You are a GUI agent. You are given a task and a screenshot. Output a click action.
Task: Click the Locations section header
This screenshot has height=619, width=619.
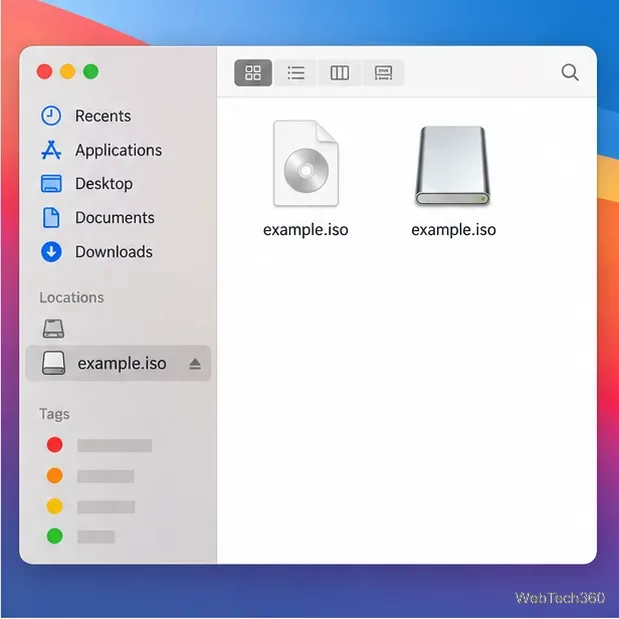(x=71, y=298)
